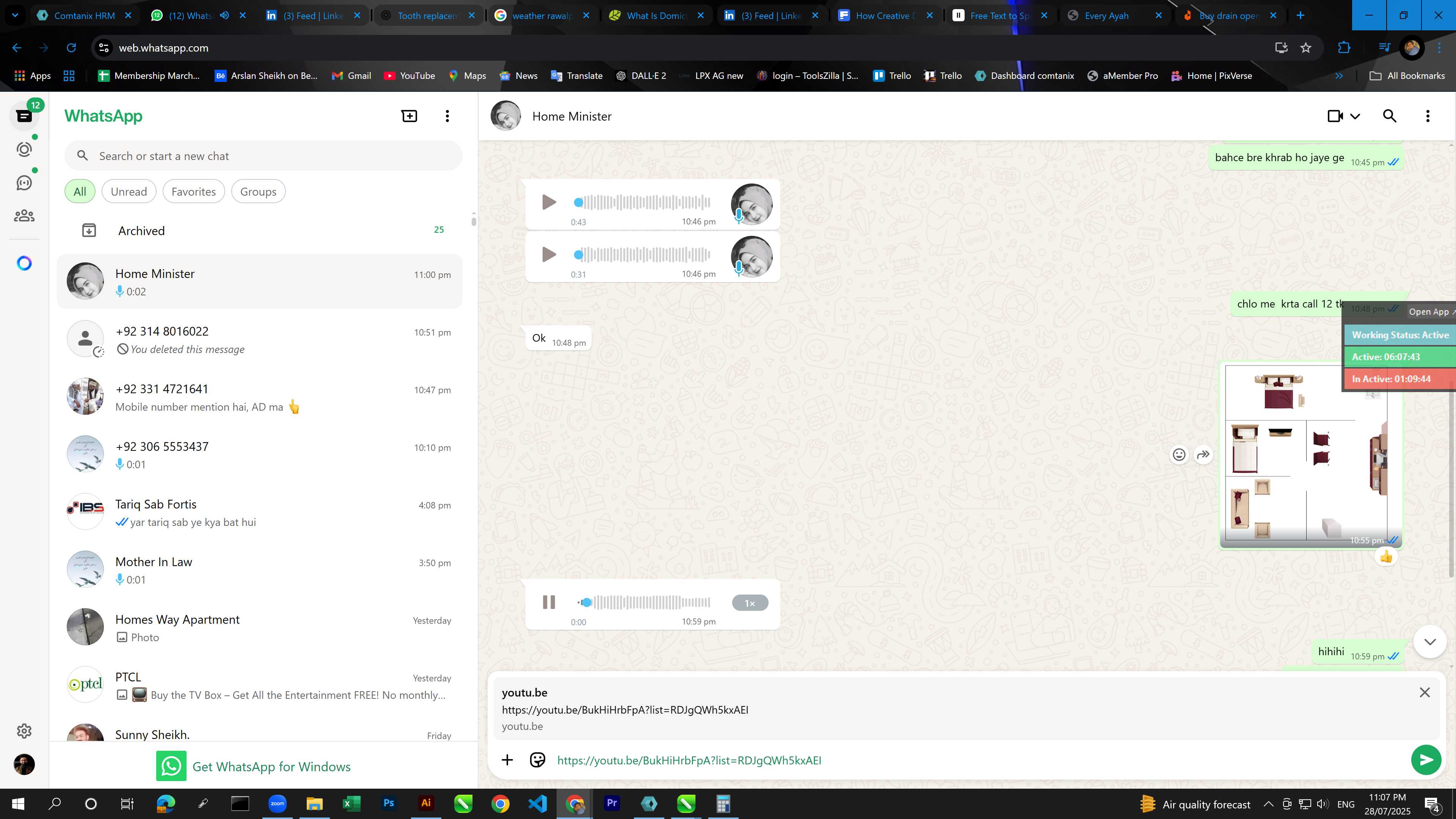Open the Status updates icon
Image resolution: width=1456 pixels, height=819 pixels.
coord(24,149)
